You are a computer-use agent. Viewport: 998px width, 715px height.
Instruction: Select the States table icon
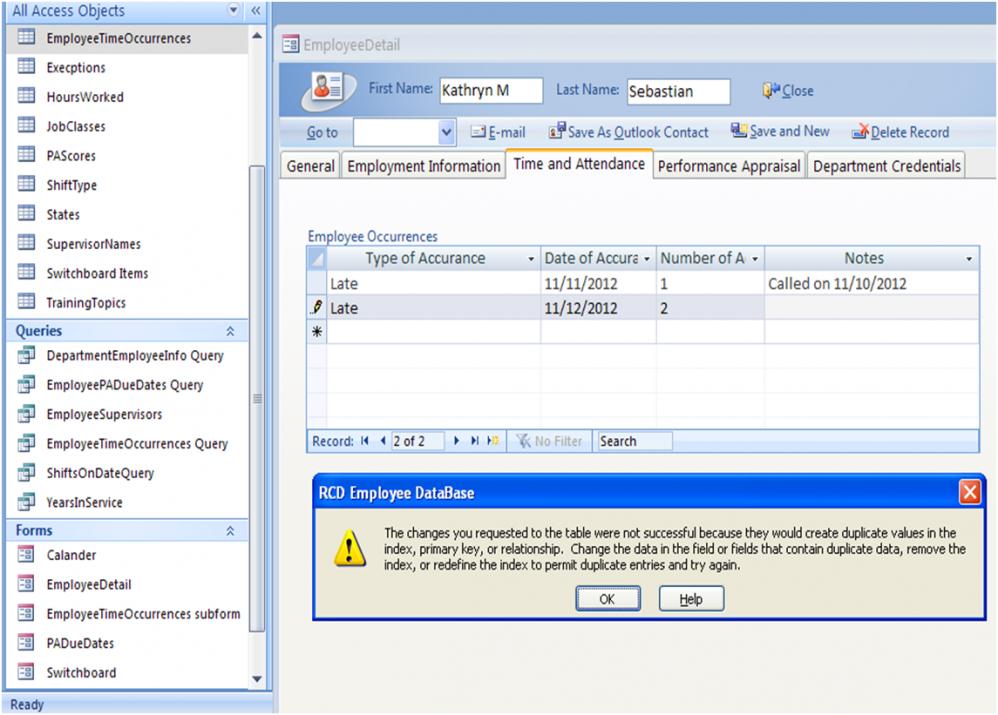(x=27, y=213)
